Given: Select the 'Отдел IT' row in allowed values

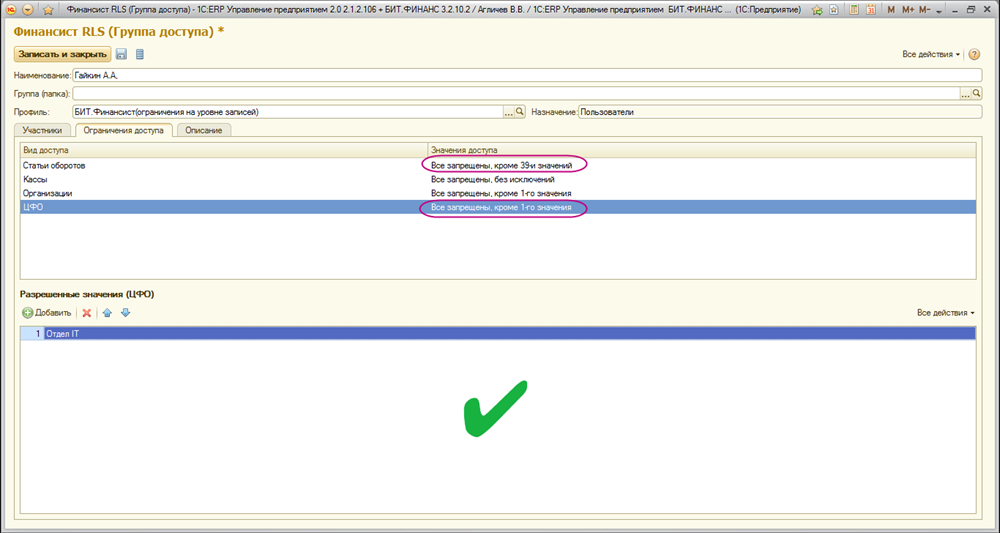Looking at the screenshot, I should pyautogui.click(x=400, y=334).
